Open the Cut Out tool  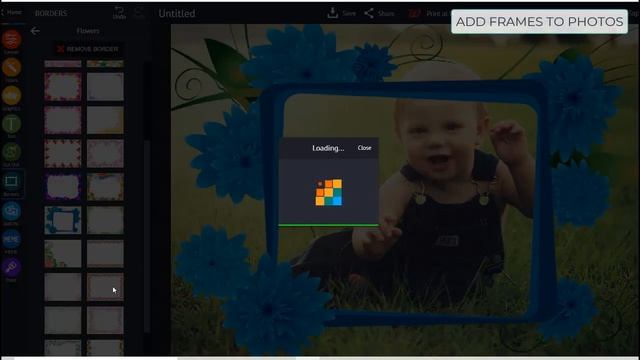pyautogui.click(x=11, y=152)
